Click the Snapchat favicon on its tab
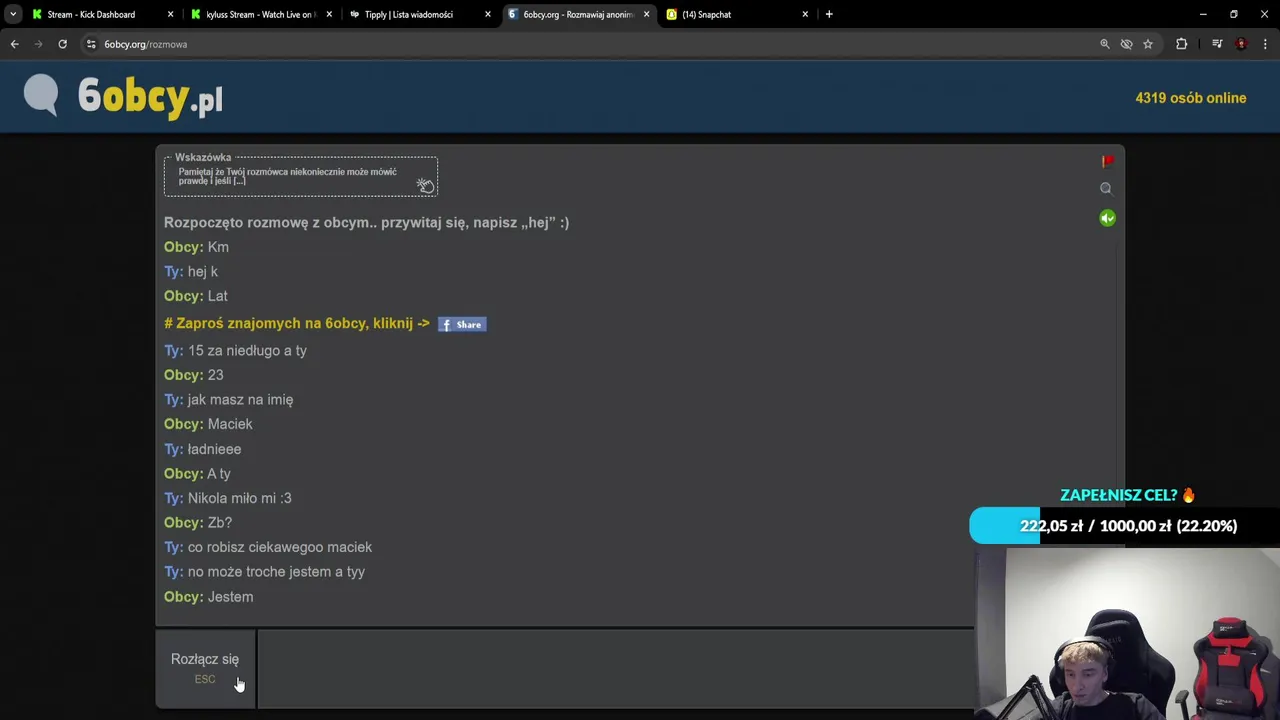Screen dimensions: 1280x720 coord(672,14)
